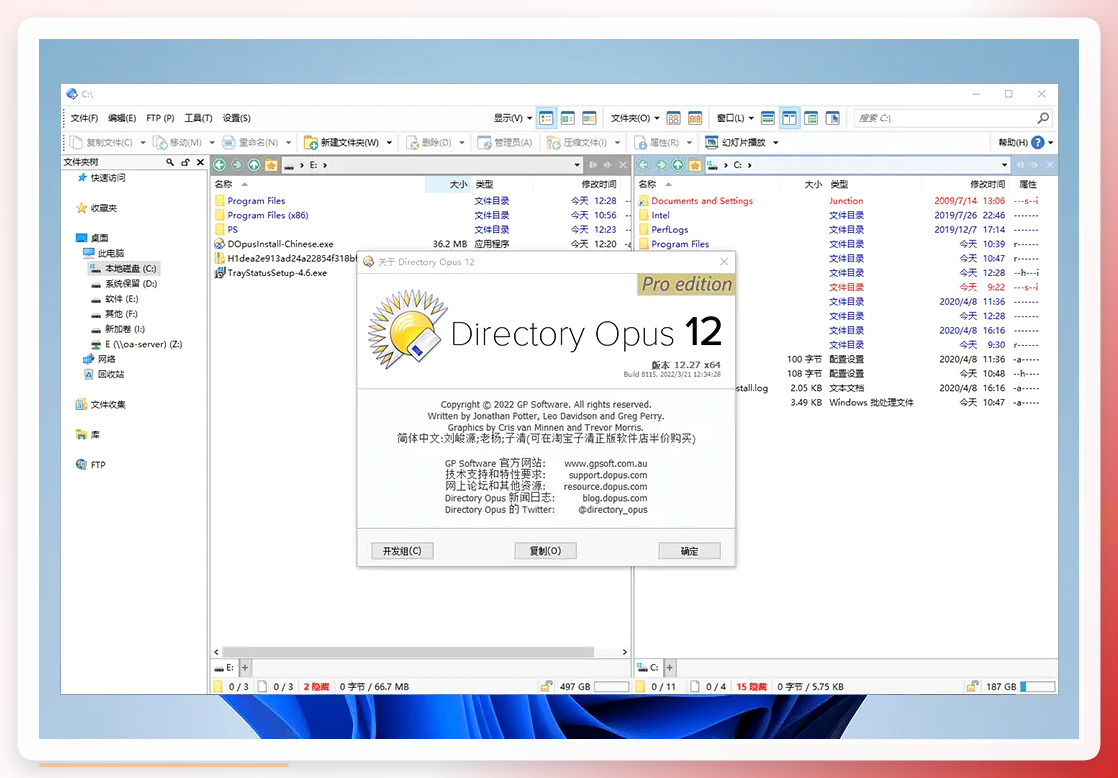Expand the 帮助(H) dropdown arrow

click(1051, 143)
